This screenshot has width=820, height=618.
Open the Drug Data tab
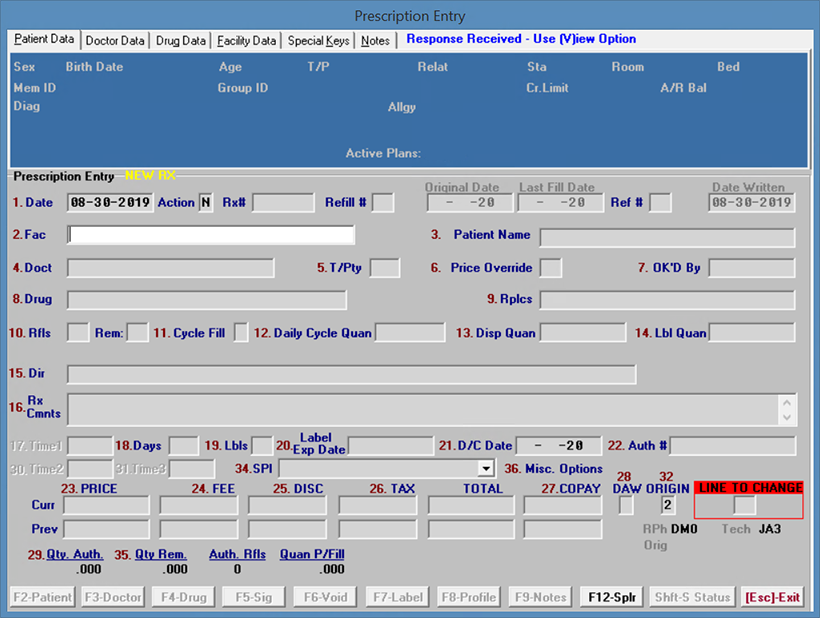coord(181,41)
